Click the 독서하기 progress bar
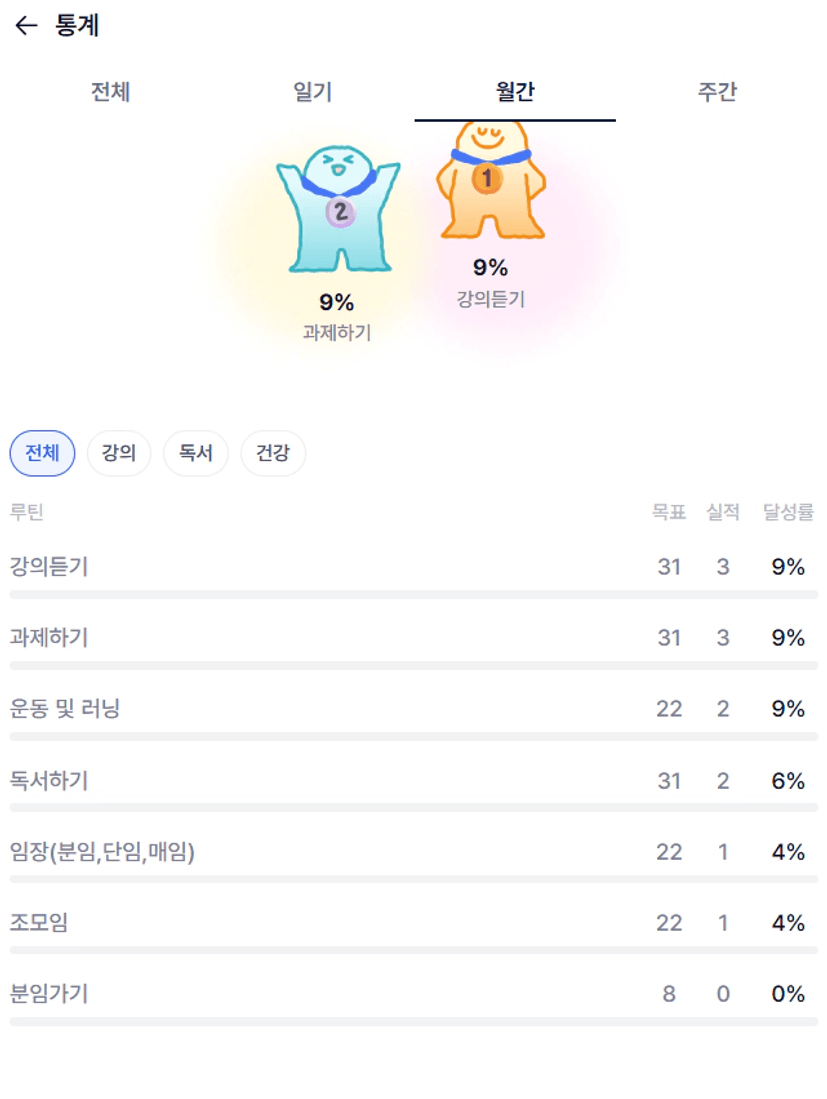 pos(413,807)
